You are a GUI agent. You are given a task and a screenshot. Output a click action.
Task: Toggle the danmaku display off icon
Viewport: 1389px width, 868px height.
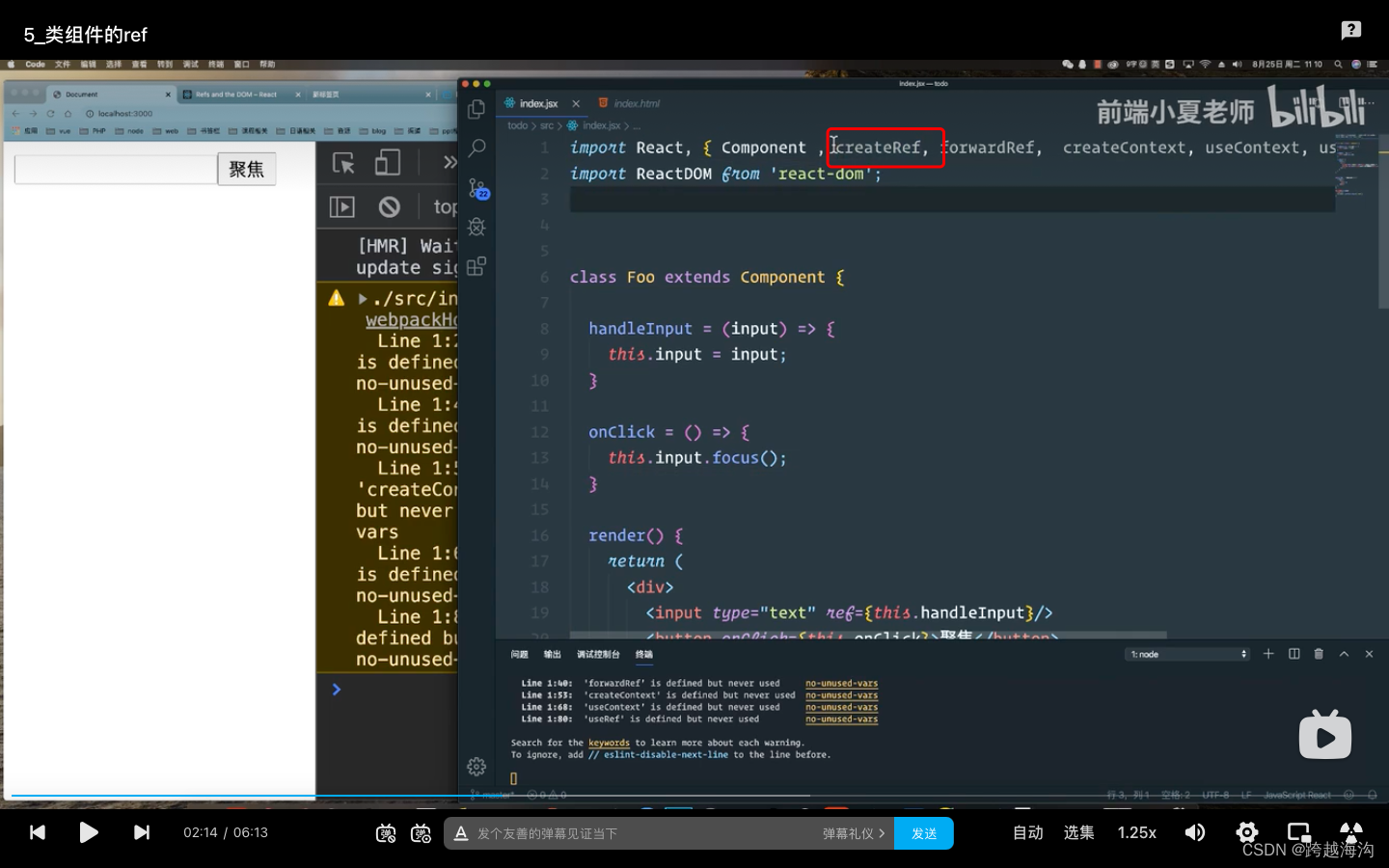386,833
